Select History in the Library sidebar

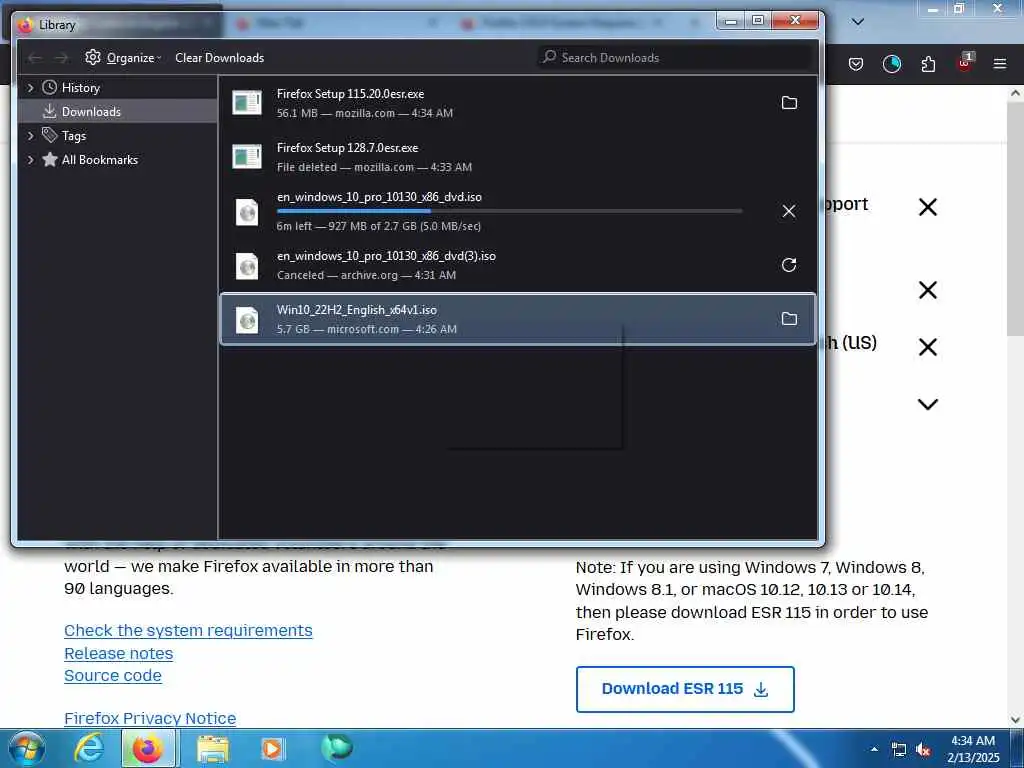coord(118,88)
